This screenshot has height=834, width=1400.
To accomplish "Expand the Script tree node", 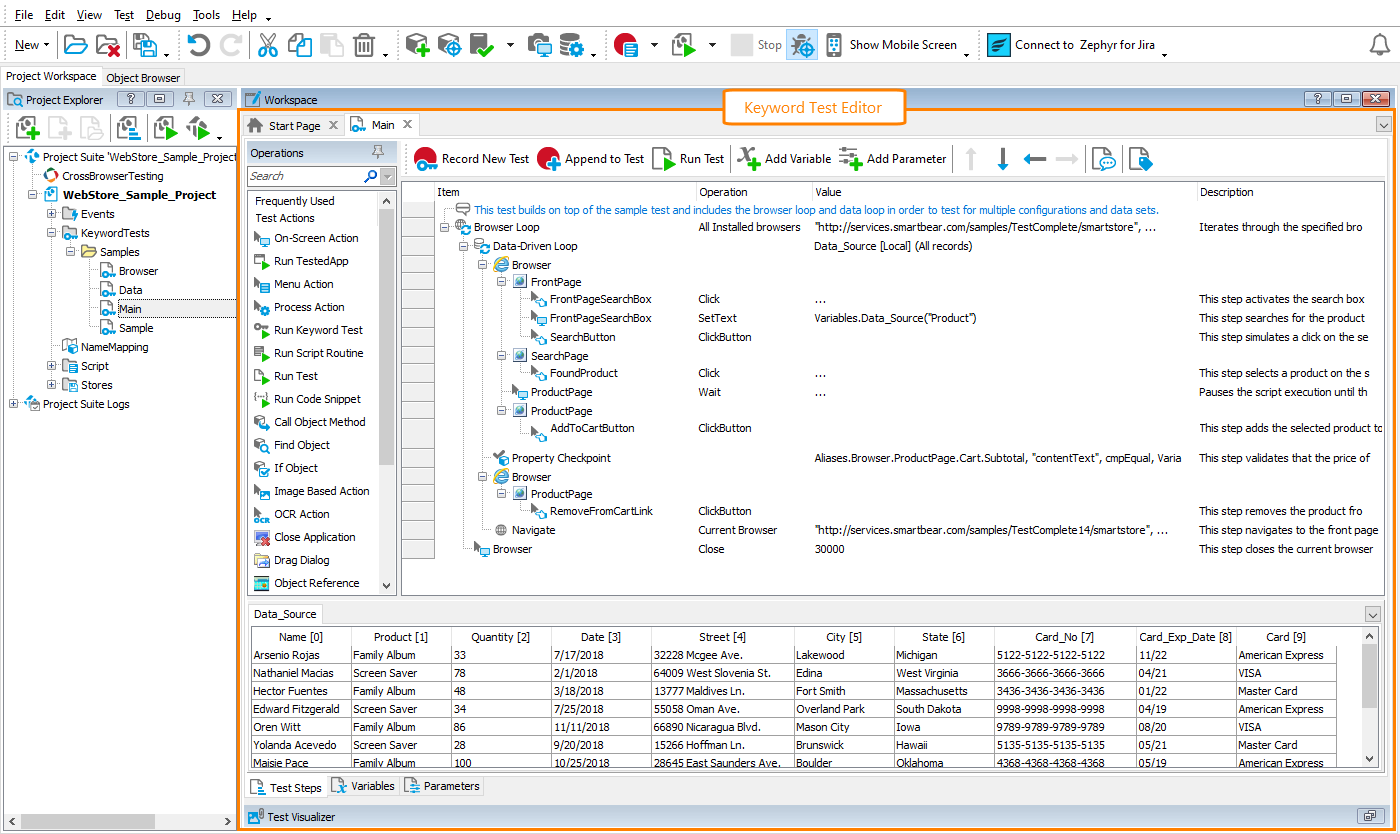I will click(51, 366).
